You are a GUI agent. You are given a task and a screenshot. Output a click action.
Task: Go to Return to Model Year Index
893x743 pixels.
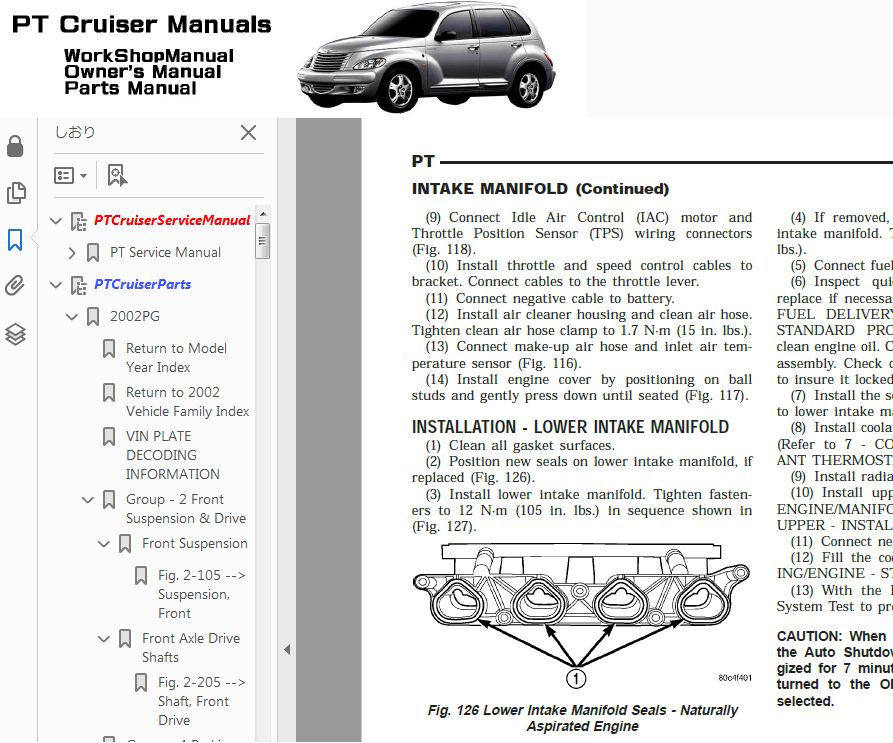[176, 358]
